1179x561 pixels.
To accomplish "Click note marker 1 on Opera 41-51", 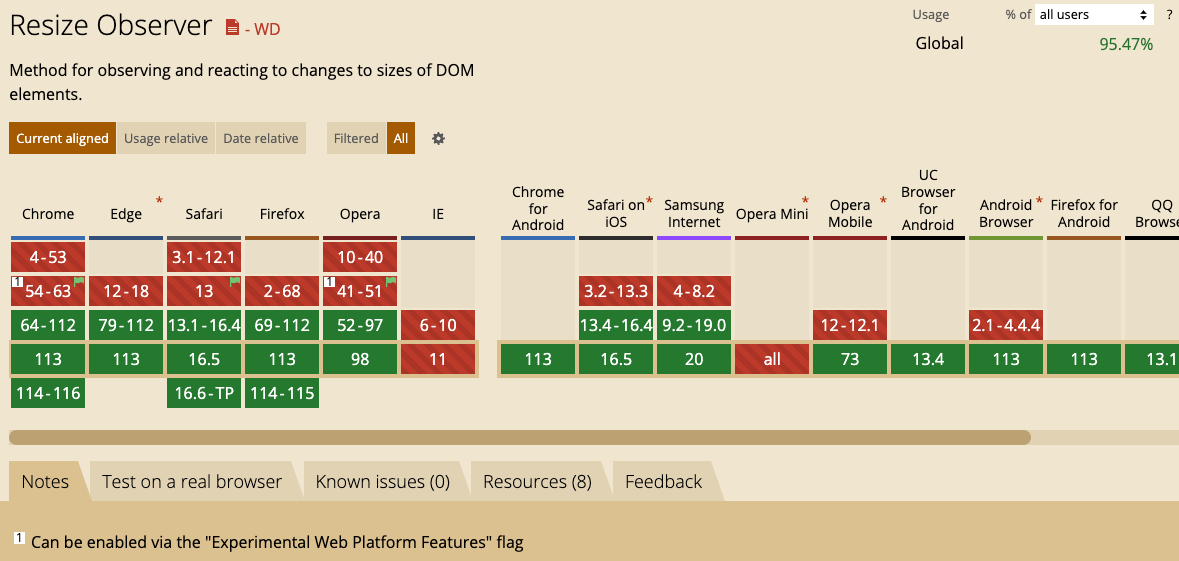I will point(329,282).
